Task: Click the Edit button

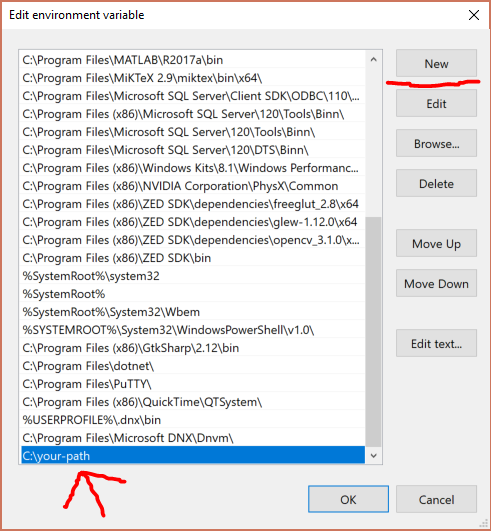Action: (436, 103)
